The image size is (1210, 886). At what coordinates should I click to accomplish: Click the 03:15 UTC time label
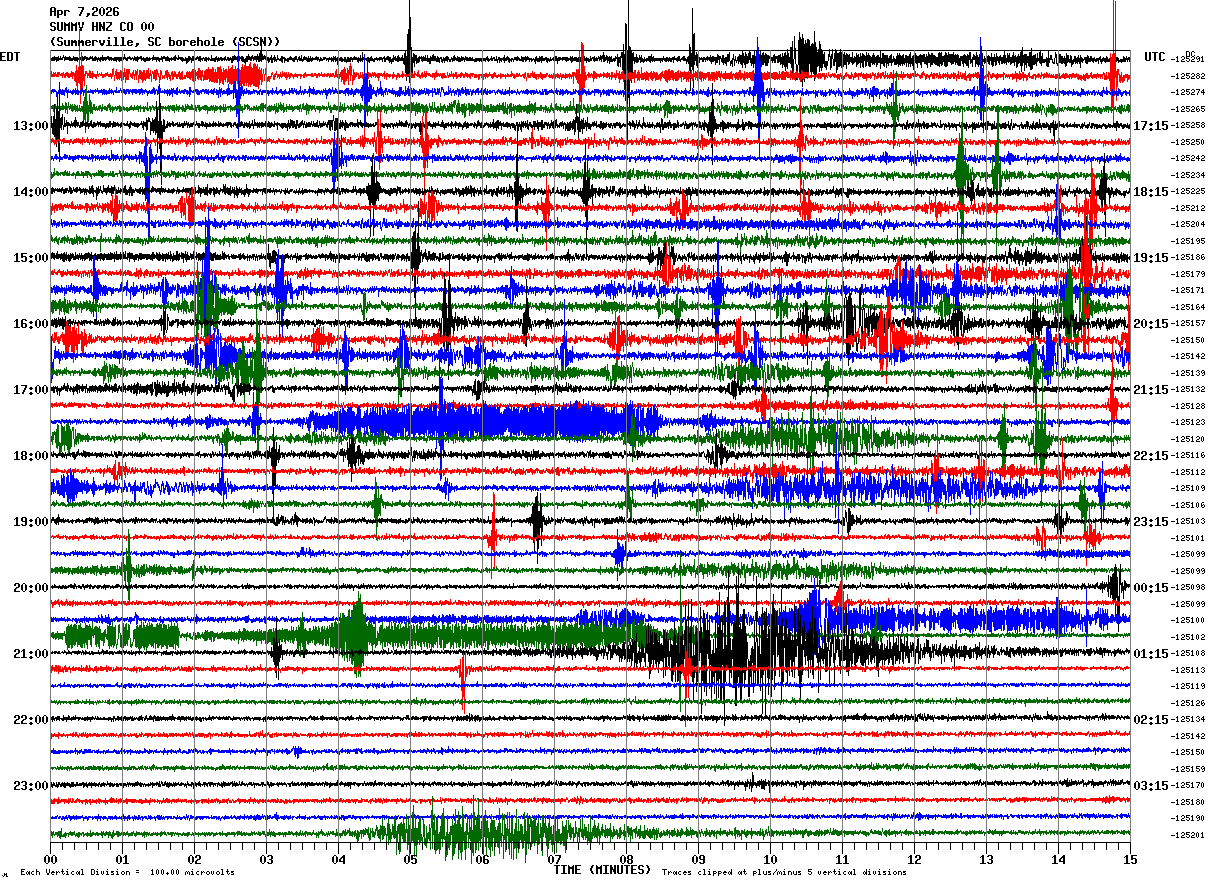pyautogui.click(x=1150, y=786)
